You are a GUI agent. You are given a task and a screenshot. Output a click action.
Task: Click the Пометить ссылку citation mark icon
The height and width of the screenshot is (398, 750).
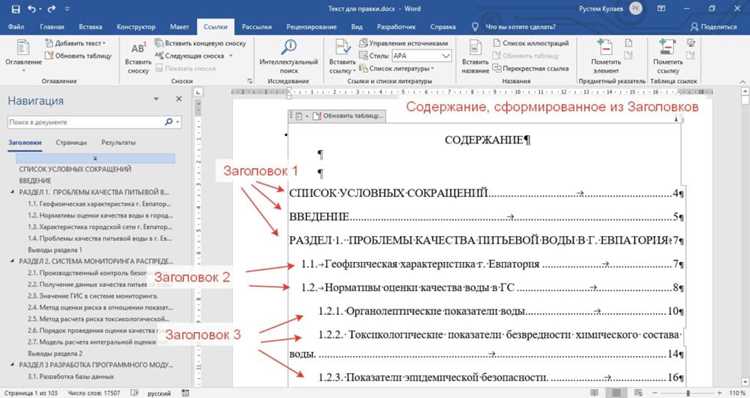[x=668, y=48]
